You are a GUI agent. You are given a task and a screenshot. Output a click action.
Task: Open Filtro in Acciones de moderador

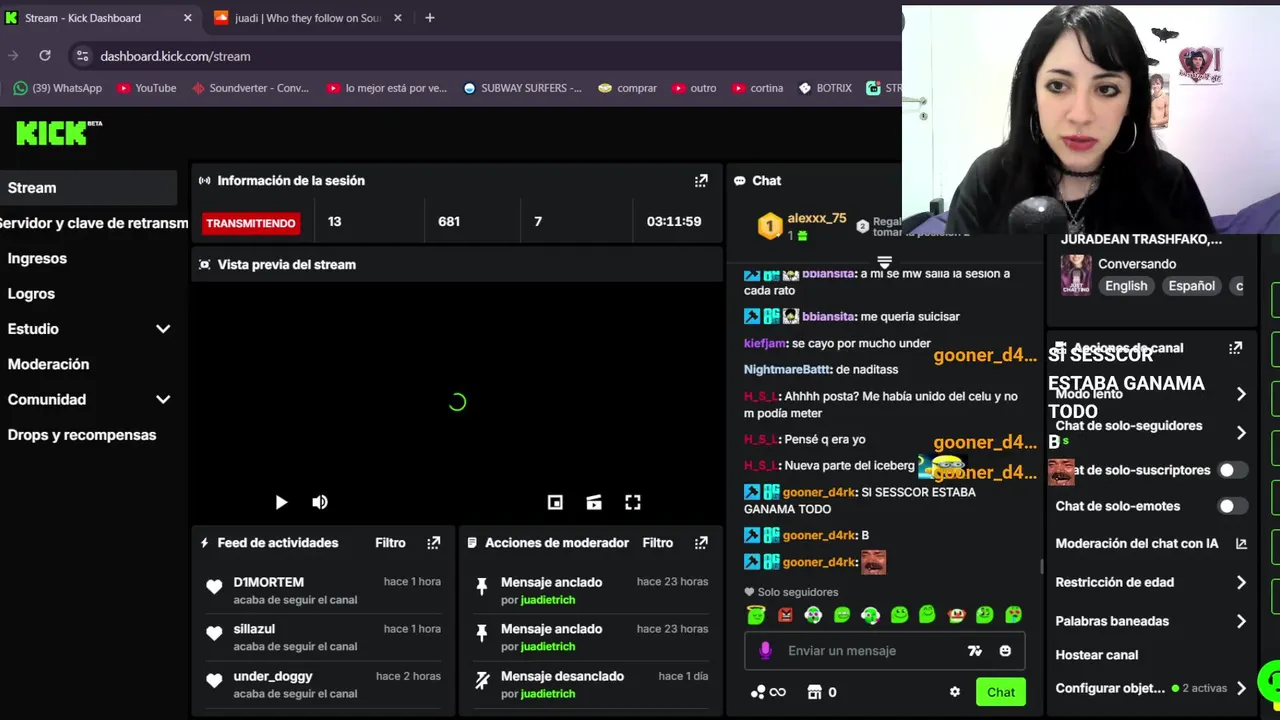coord(657,543)
